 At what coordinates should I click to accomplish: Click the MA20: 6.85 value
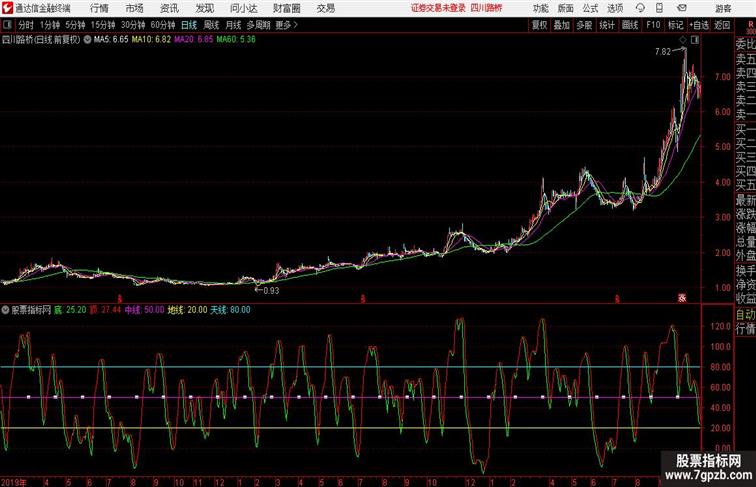193,40
